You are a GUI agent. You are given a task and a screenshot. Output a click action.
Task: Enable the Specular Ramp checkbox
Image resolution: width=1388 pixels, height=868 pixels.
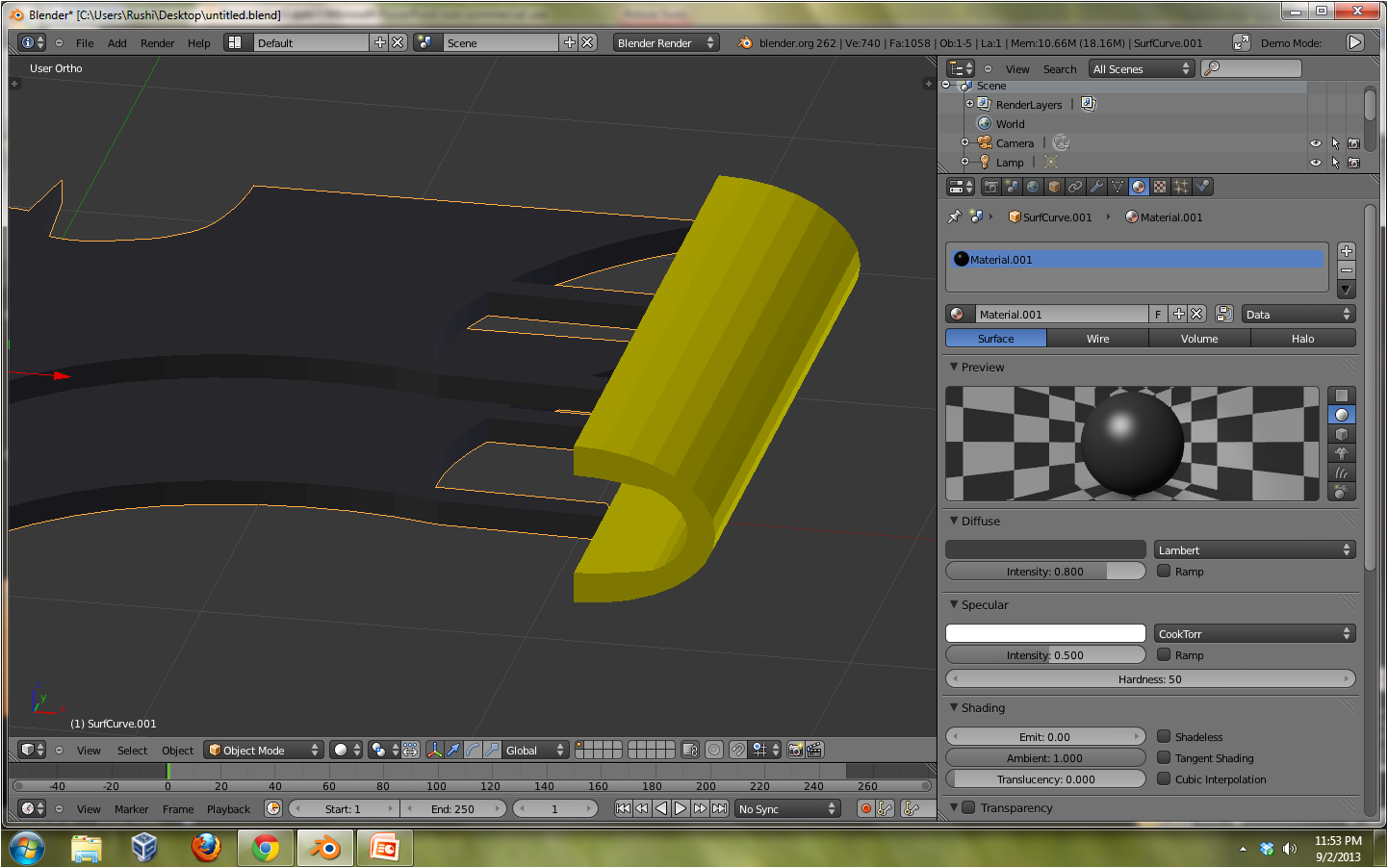1164,654
